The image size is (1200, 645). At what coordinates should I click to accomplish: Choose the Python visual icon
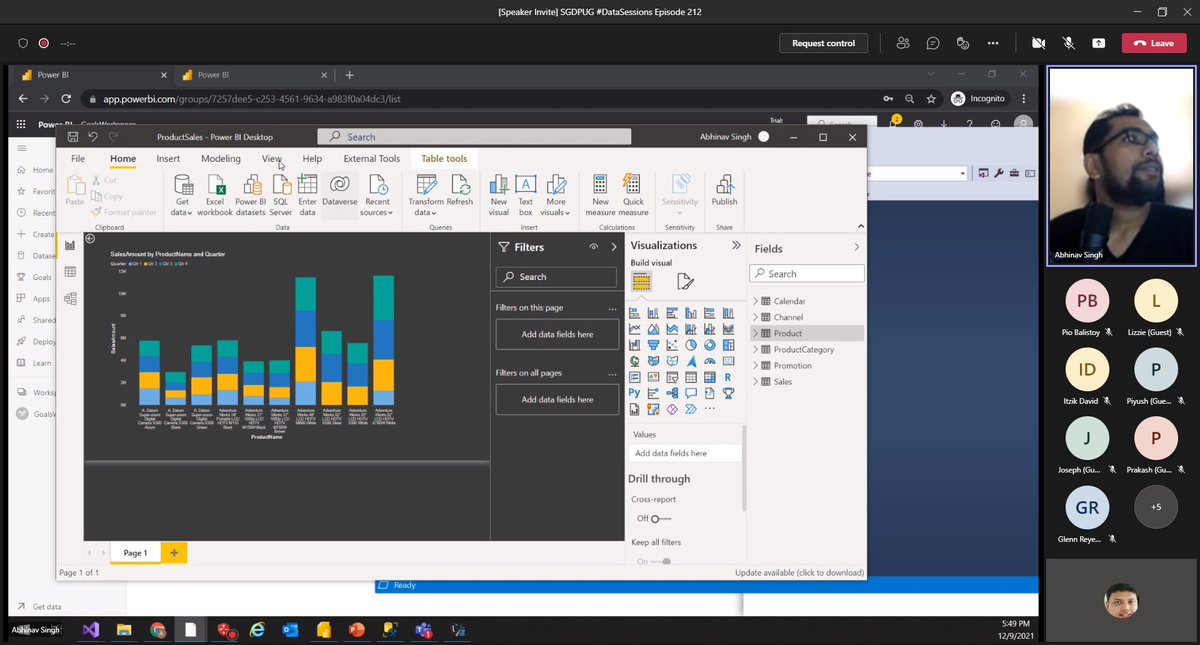point(635,393)
